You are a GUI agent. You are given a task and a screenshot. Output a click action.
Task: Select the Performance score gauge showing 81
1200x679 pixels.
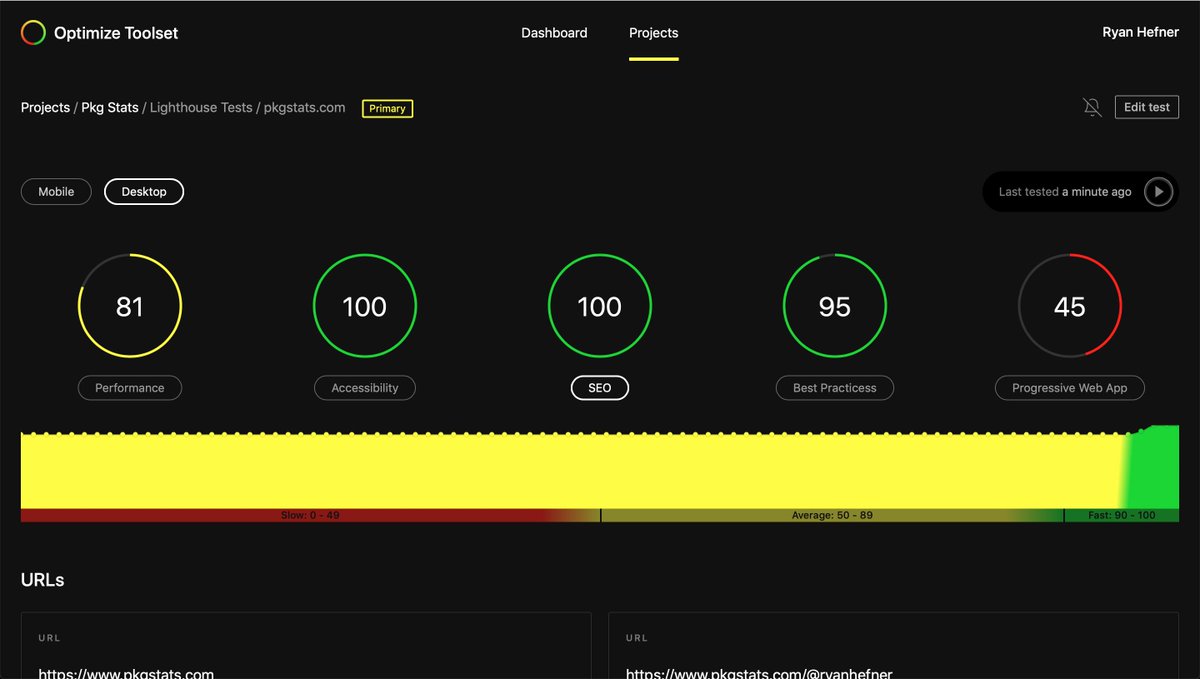coord(130,306)
